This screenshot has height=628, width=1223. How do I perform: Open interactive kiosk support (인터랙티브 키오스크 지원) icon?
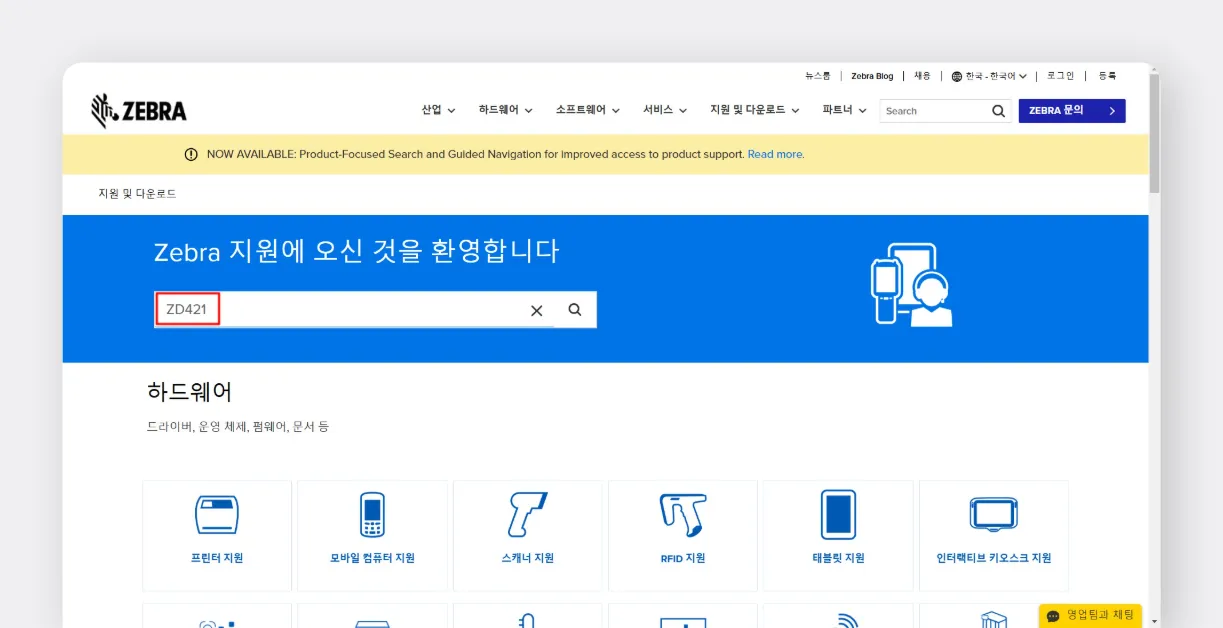click(994, 515)
